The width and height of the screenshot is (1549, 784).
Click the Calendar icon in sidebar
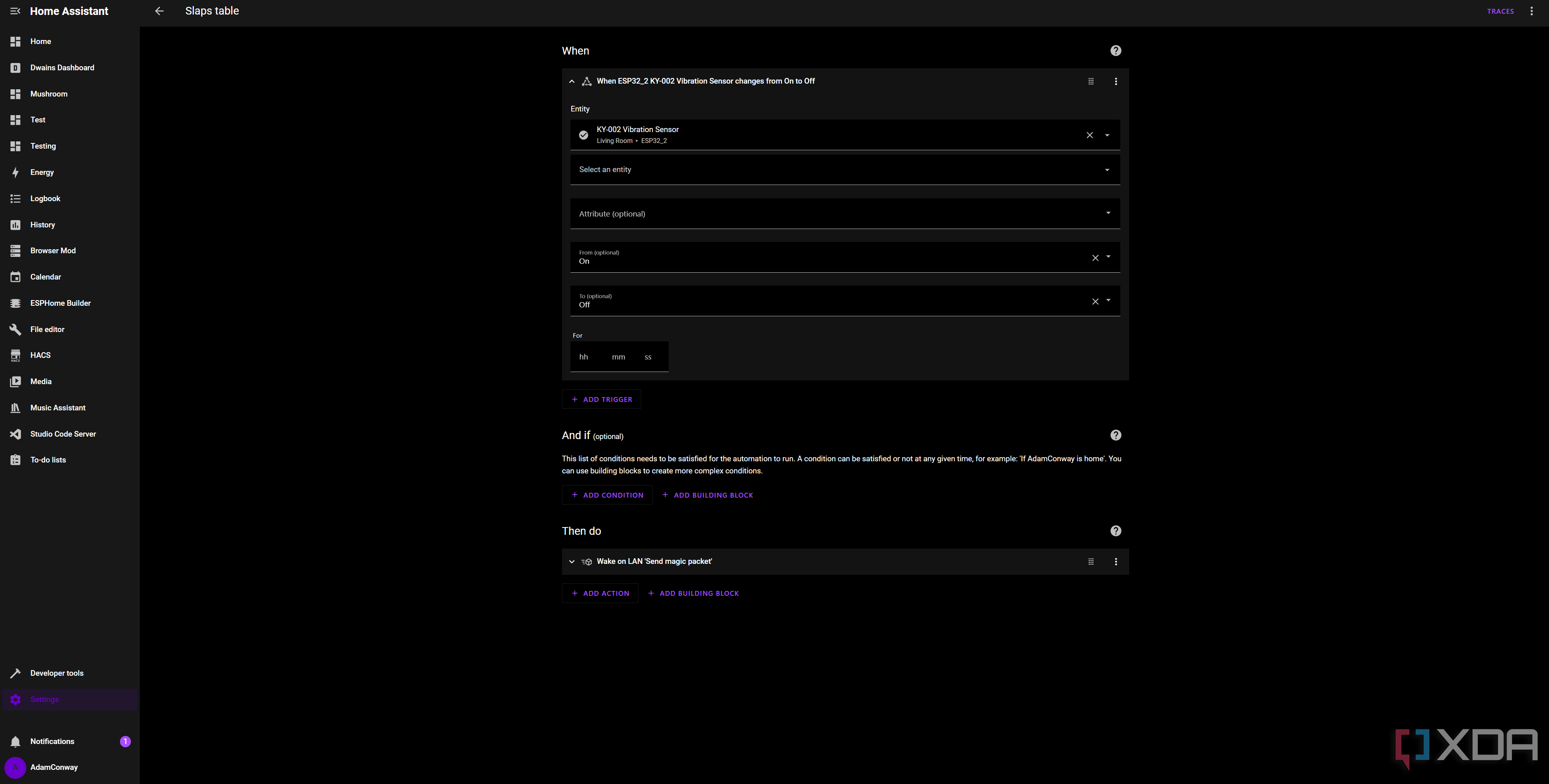[x=16, y=277]
